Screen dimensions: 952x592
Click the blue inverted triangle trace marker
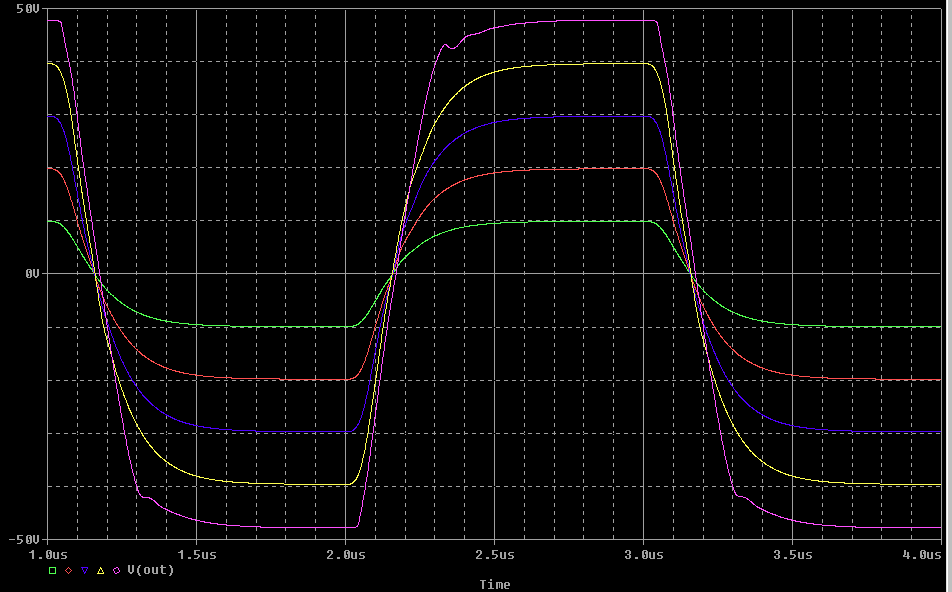(x=84, y=570)
